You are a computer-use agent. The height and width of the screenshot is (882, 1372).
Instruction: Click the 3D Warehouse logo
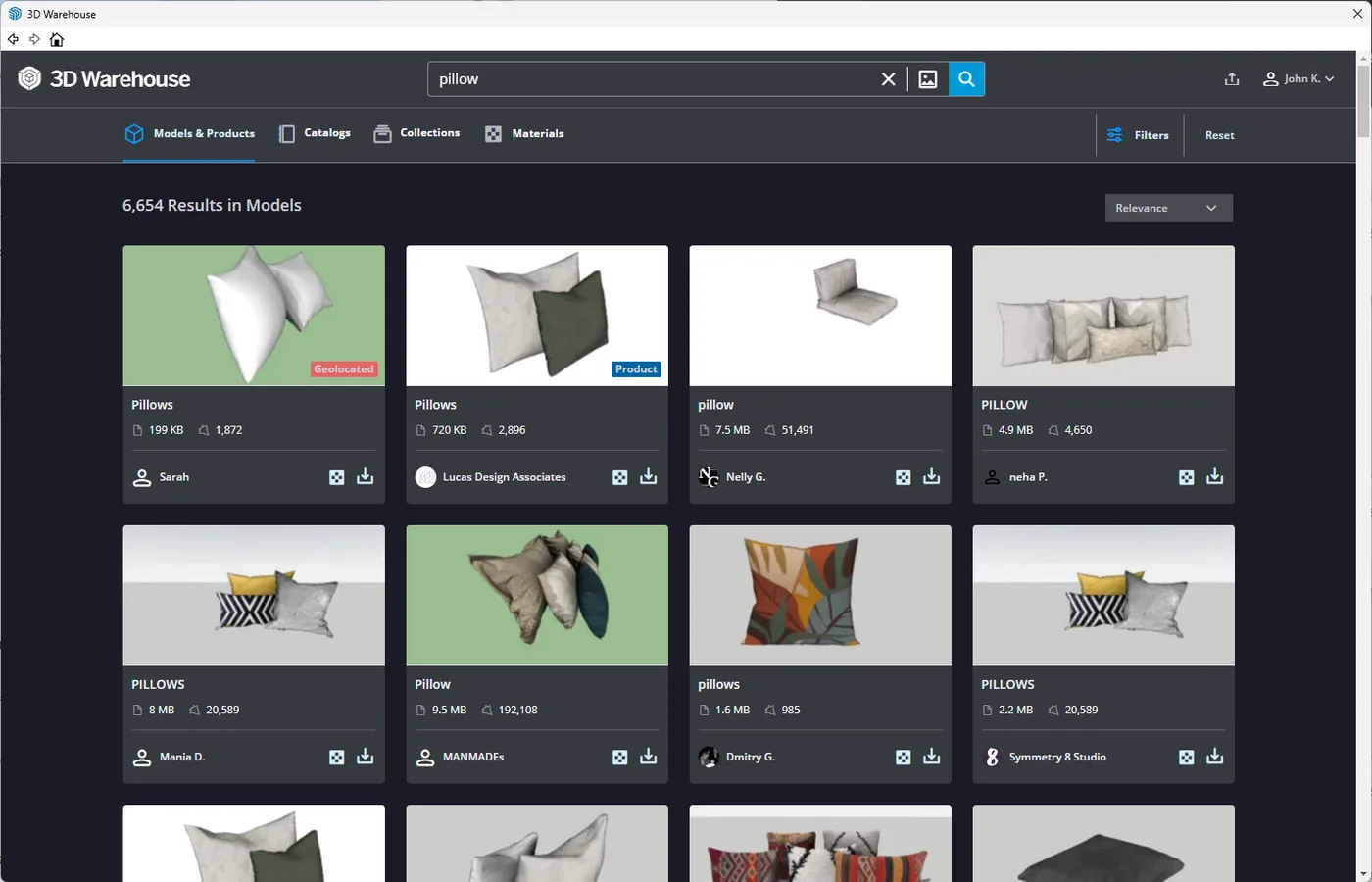[104, 78]
